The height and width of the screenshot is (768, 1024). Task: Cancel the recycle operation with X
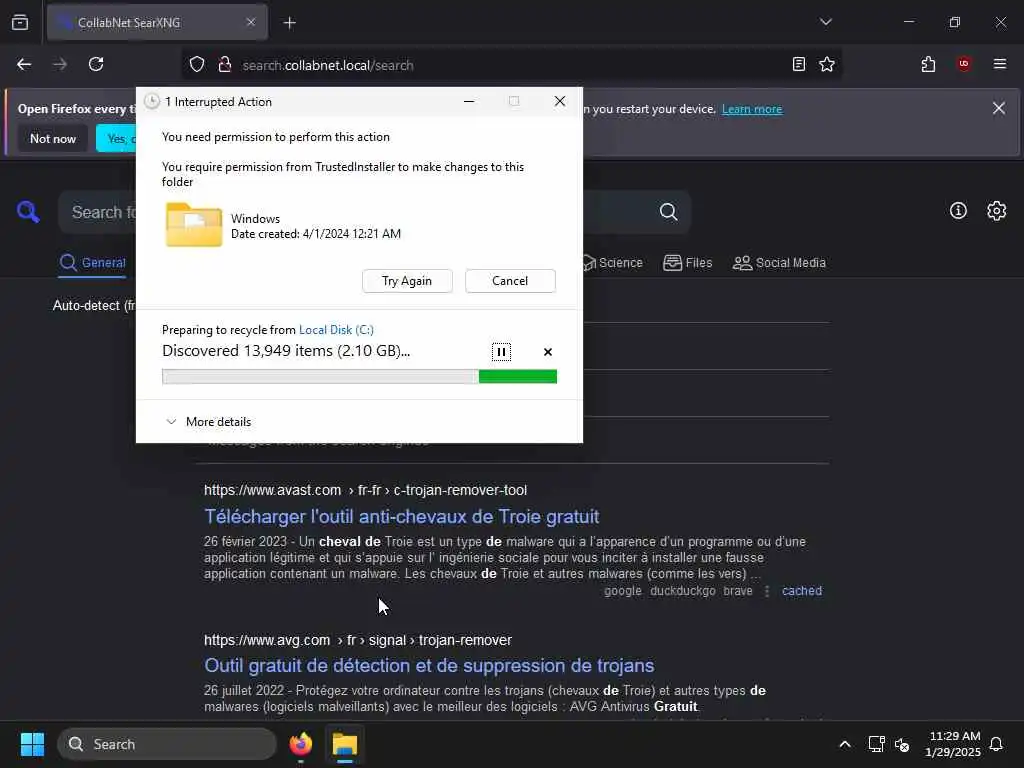click(548, 352)
